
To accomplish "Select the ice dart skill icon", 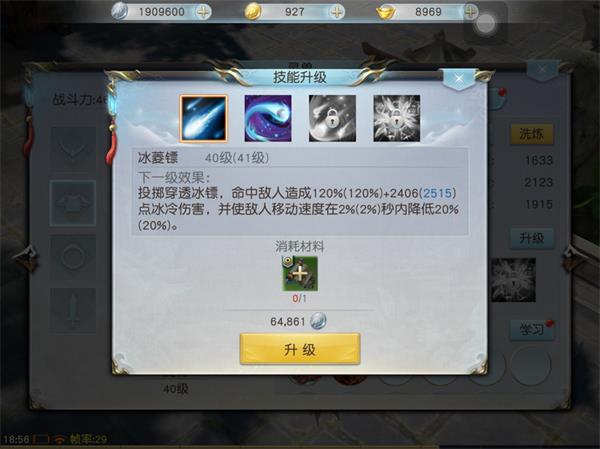I will pyautogui.click(x=204, y=119).
